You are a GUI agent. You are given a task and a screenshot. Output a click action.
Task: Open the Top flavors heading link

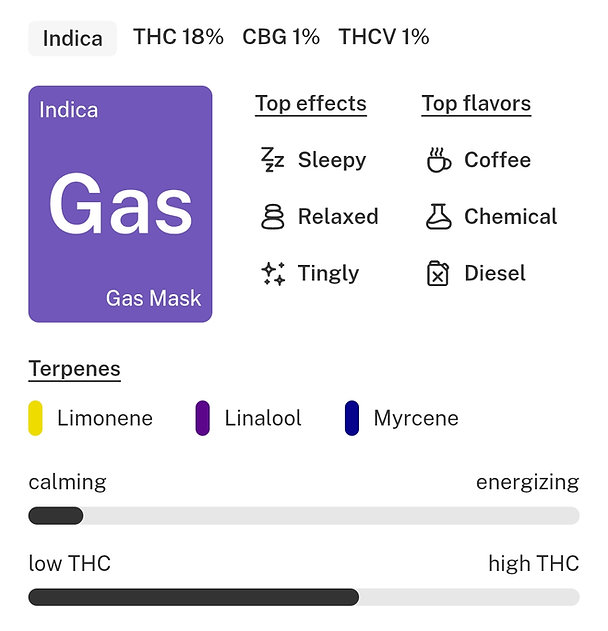(476, 104)
